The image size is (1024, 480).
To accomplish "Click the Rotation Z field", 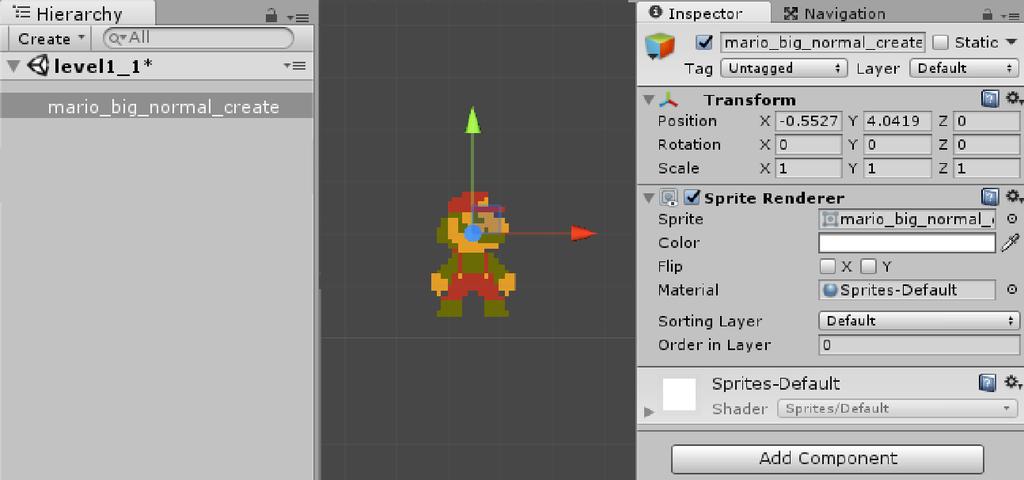I will (x=986, y=144).
